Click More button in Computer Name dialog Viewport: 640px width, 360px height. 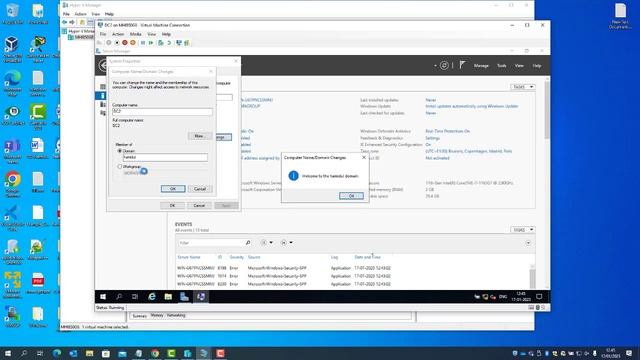[200, 136]
